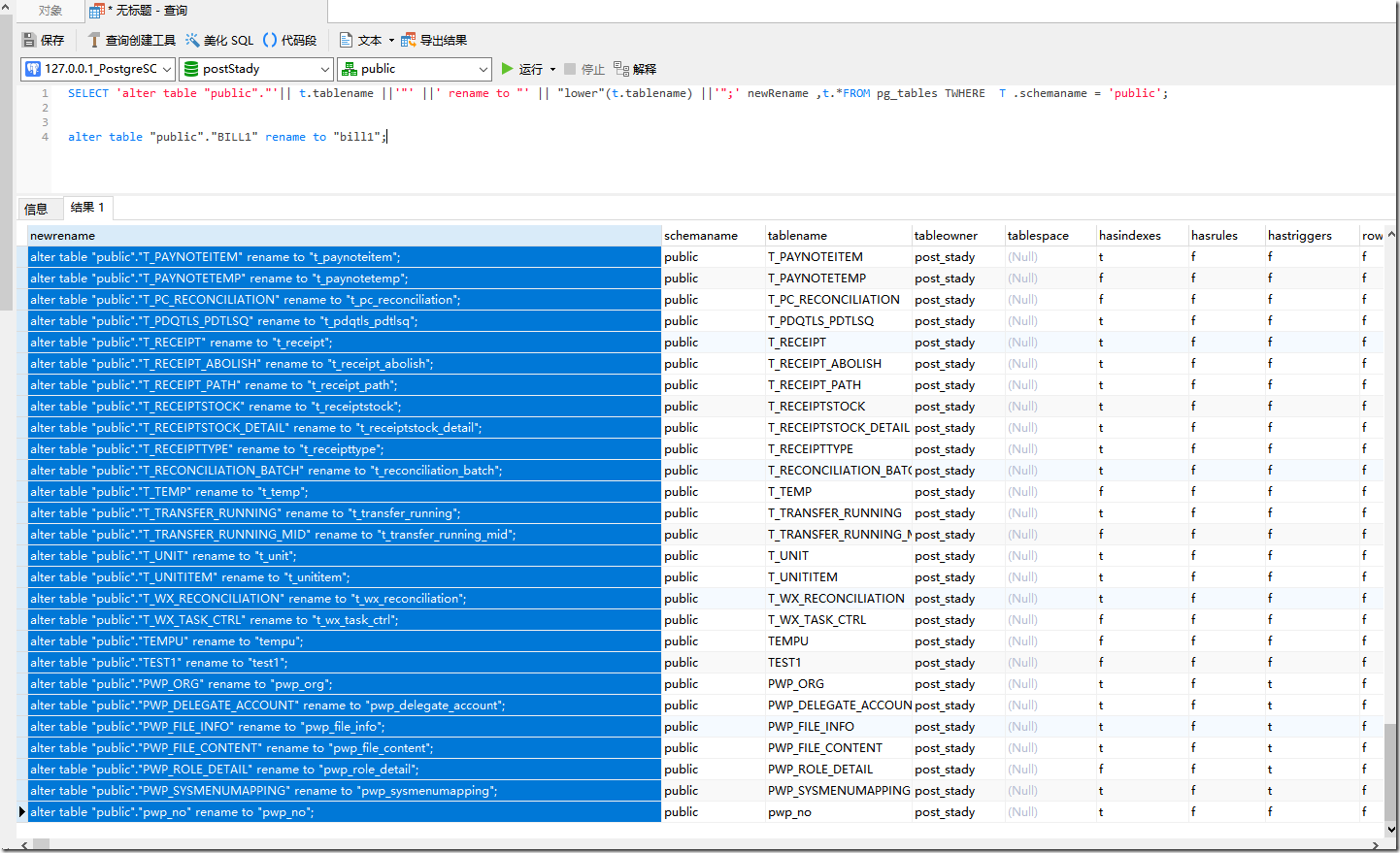Select the T_PAYNOTEITEM rename row
Screen dimensions: 1400x853
point(344,257)
